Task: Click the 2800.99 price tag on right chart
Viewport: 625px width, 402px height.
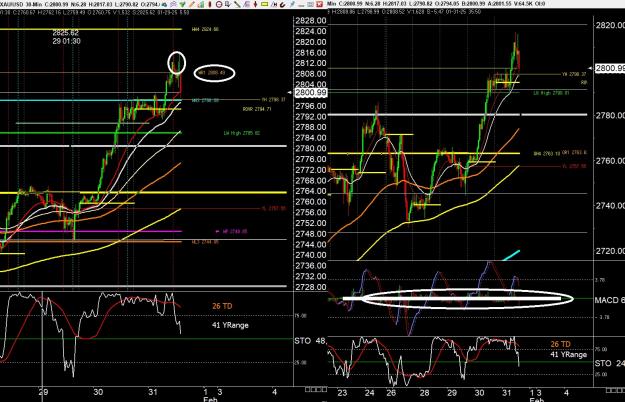Action: tap(610, 68)
